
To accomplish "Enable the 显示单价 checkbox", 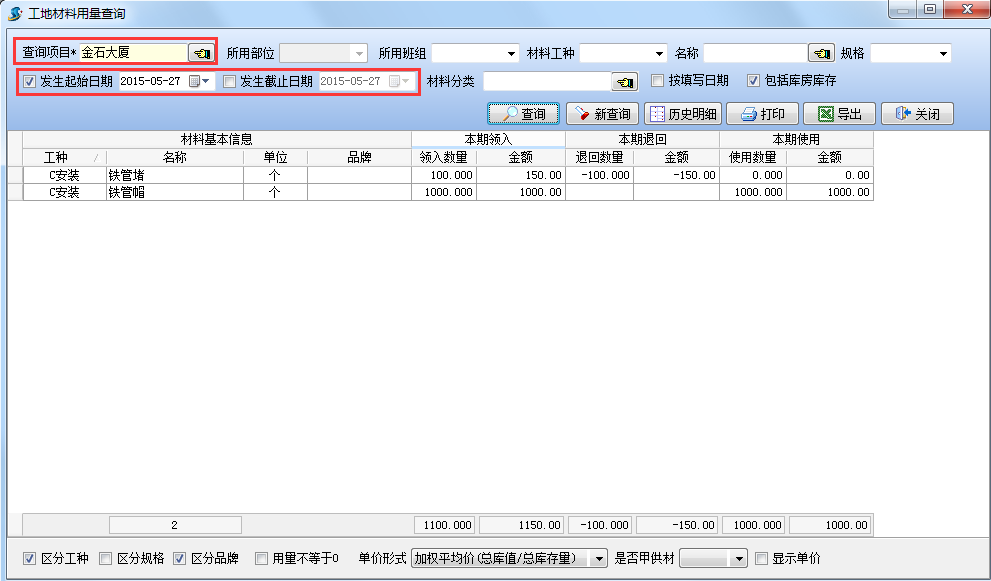I will [x=762, y=558].
